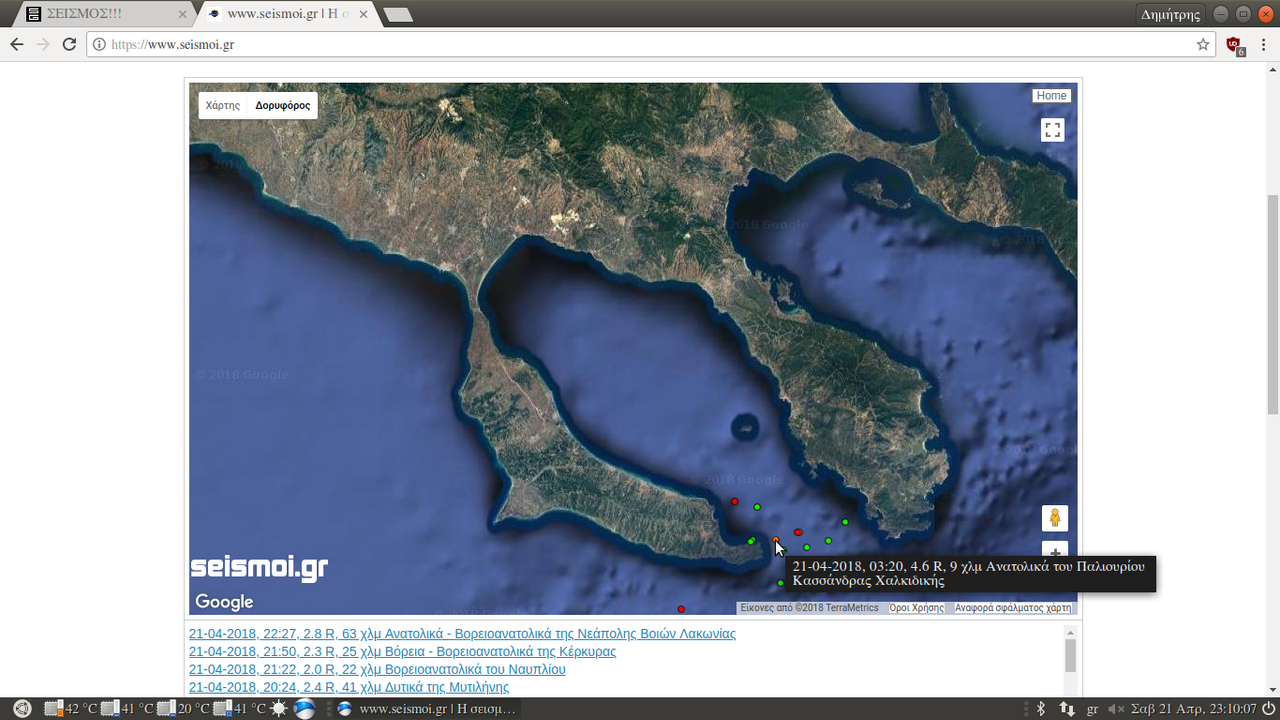Open the power/session icon in the tray
The image size is (1280, 720).
tap(1267, 709)
